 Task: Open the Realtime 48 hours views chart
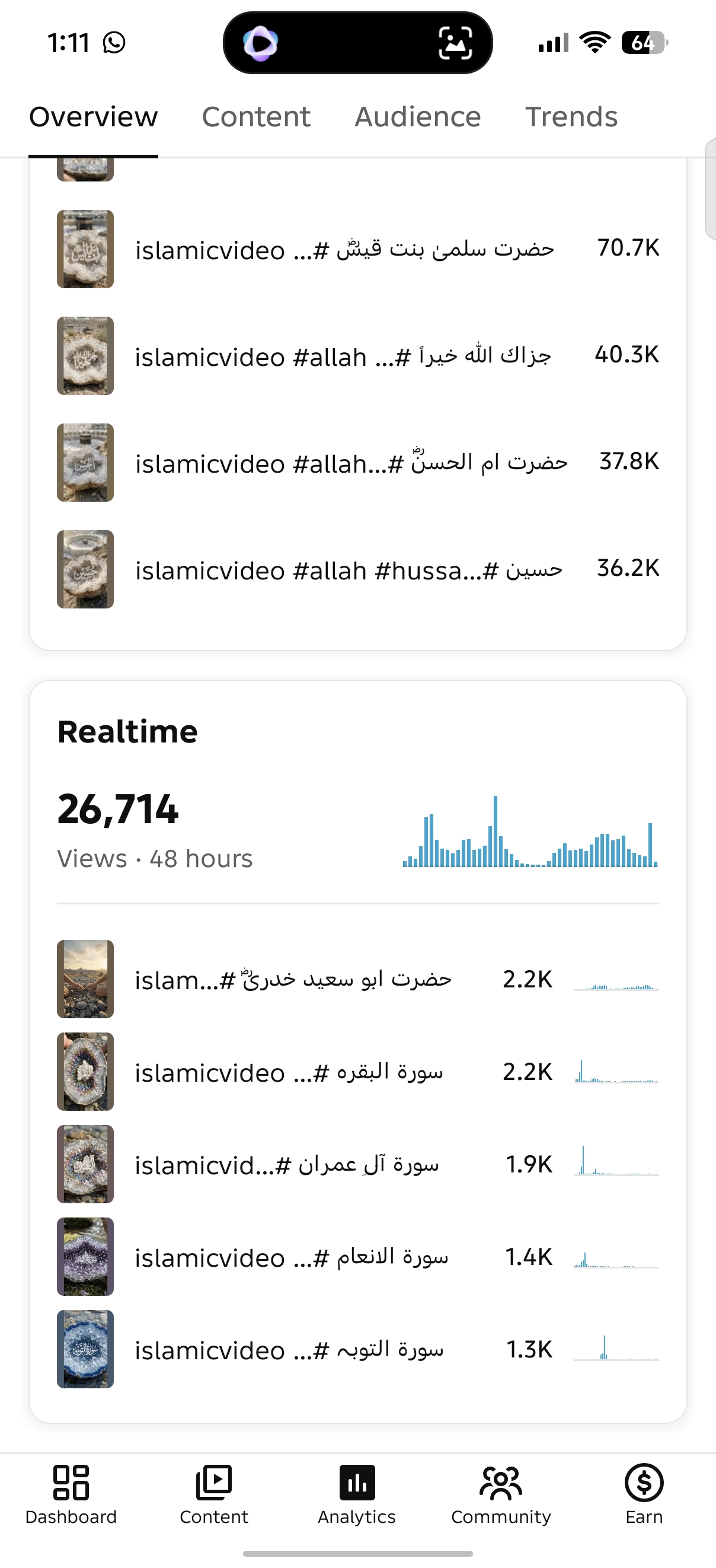530,831
